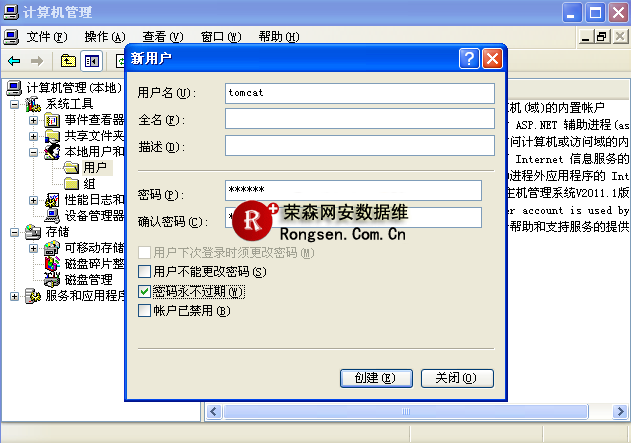Viewport: 631px width, 443px height.
Task: Click the 用户名 field containing tomcat
Action: [x=360, y=93]
